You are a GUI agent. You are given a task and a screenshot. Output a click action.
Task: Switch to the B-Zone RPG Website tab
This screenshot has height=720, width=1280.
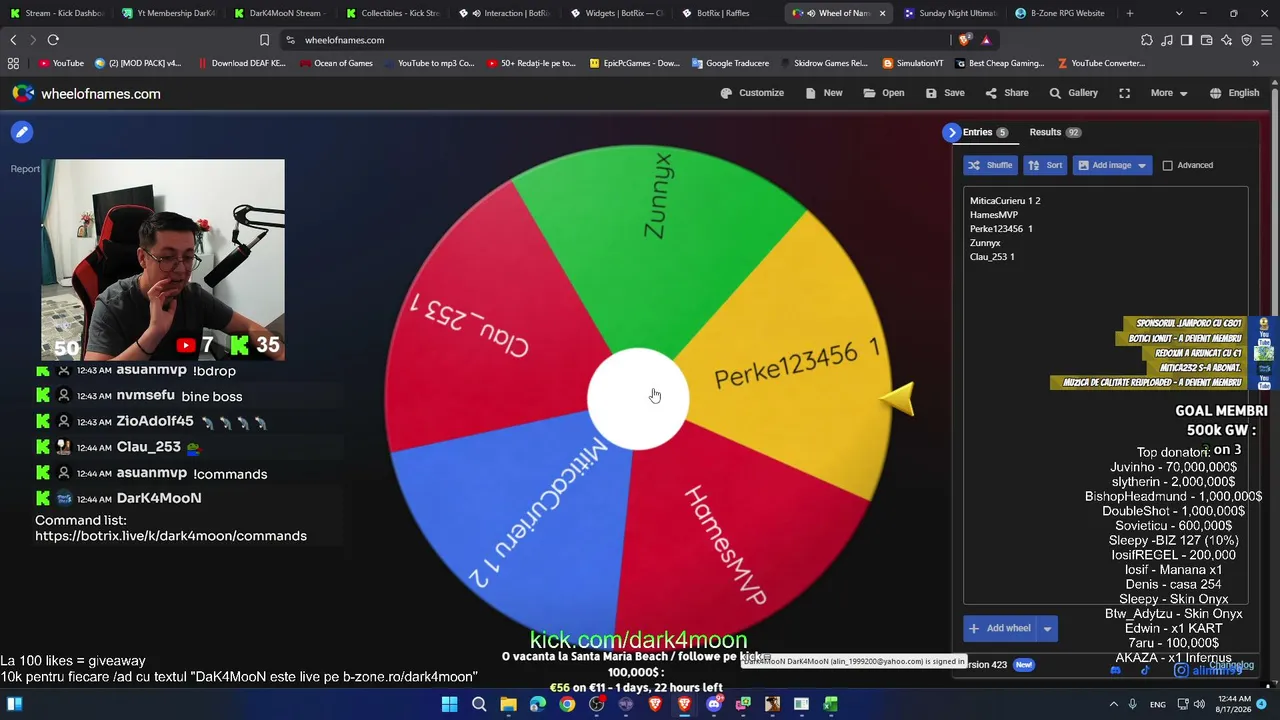click(x=1059, y=13)
